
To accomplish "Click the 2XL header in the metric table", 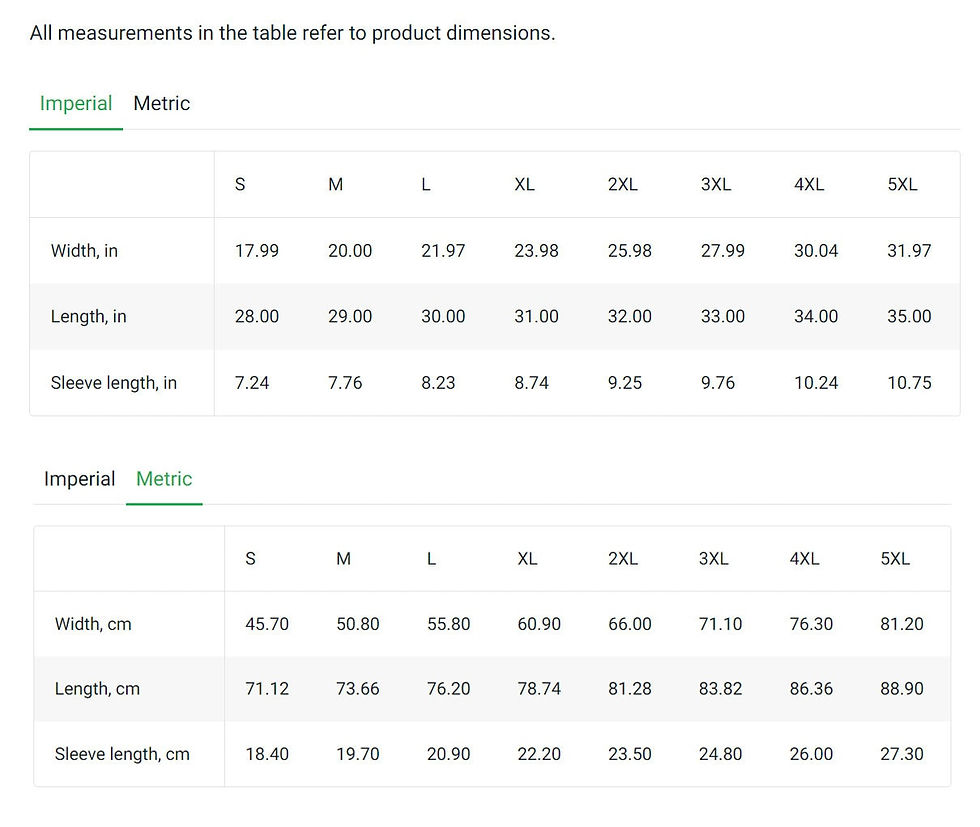I will (623, 559).
